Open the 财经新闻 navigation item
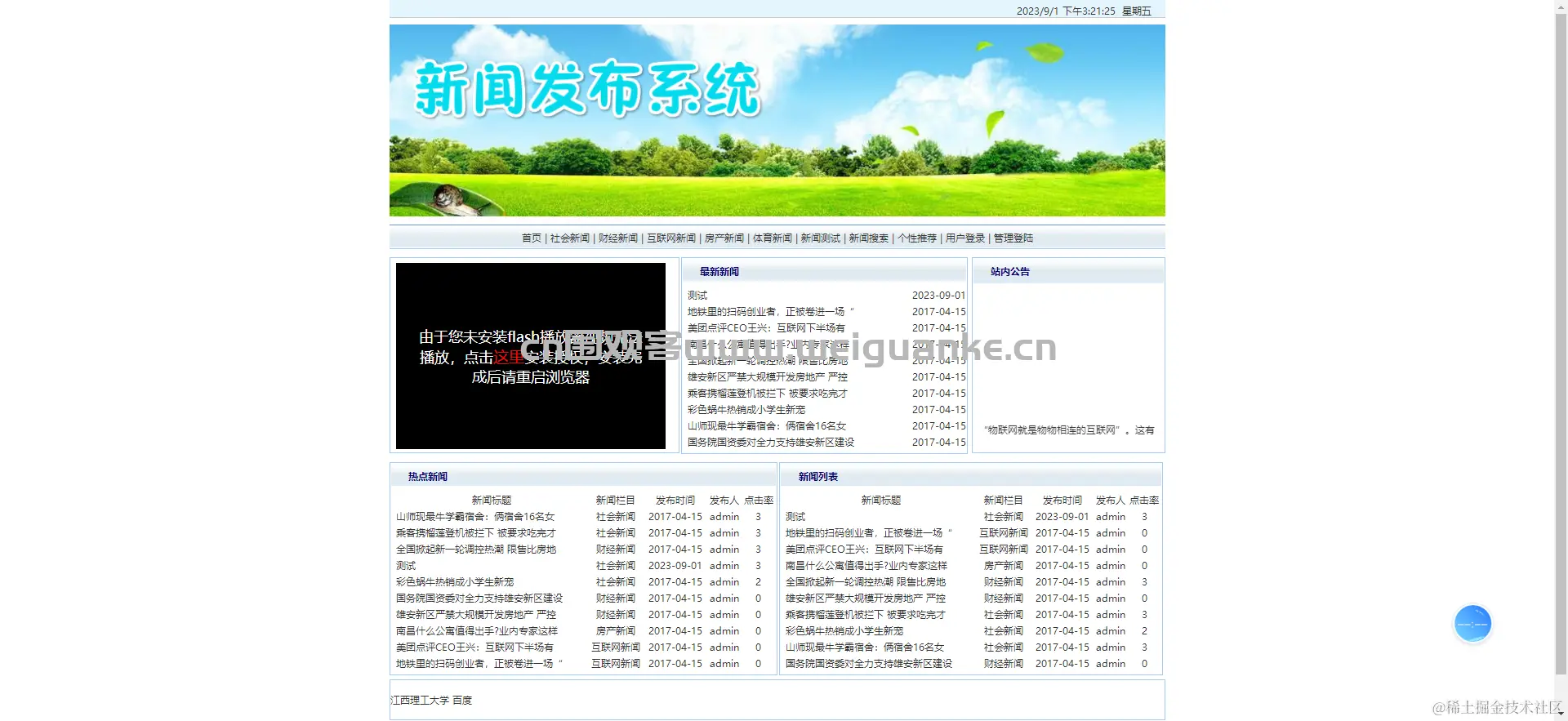 (x=618, y=238)
